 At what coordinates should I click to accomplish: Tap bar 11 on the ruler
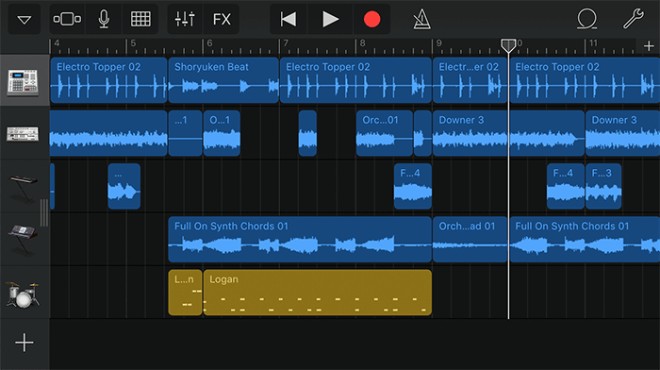coord(593,43)
